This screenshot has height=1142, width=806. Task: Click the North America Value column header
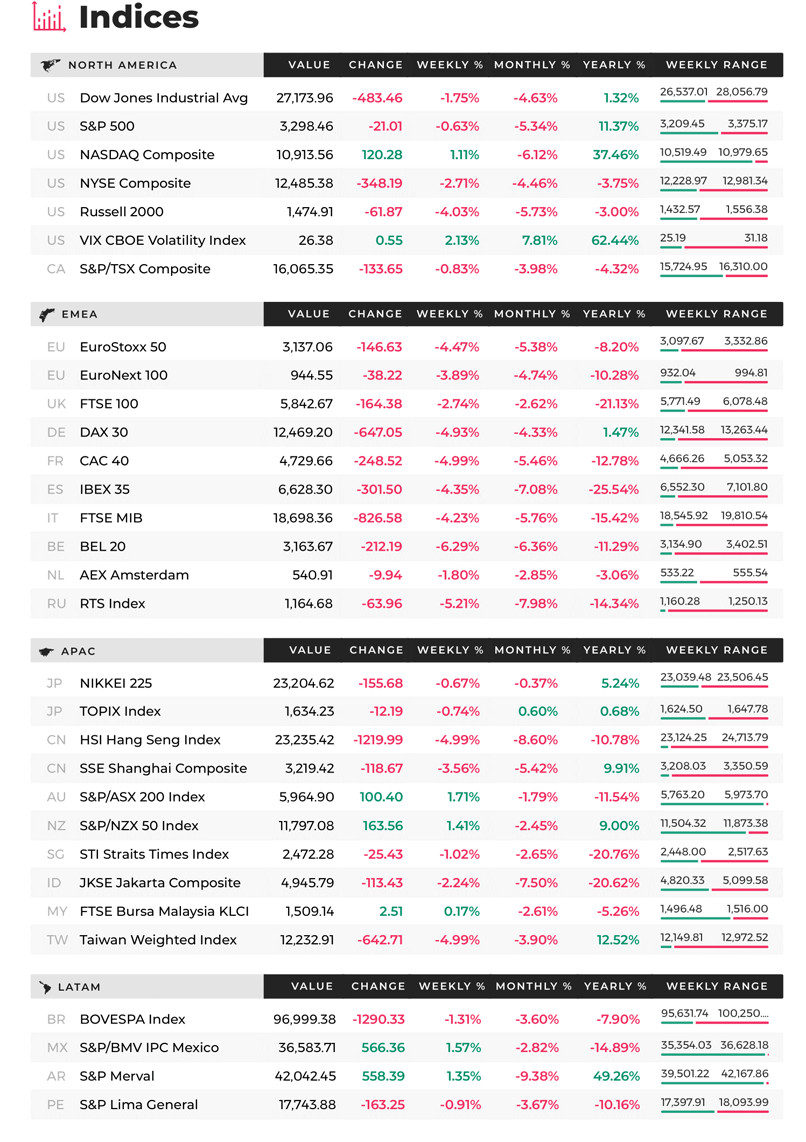point(309,65)
